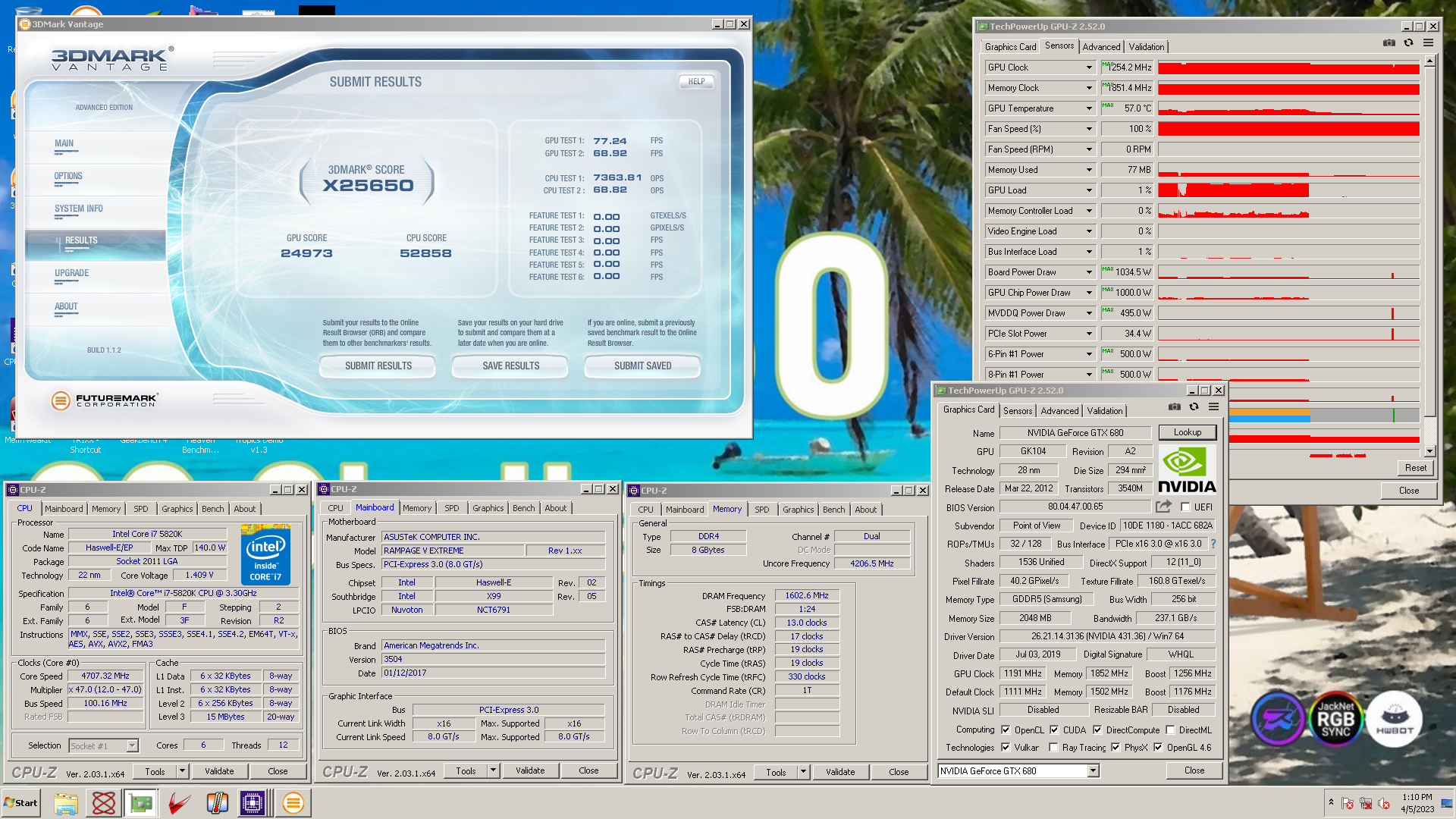Expand the GPU Clock sensor dropdown
Screen dimensions: 1456x819
1089,67
